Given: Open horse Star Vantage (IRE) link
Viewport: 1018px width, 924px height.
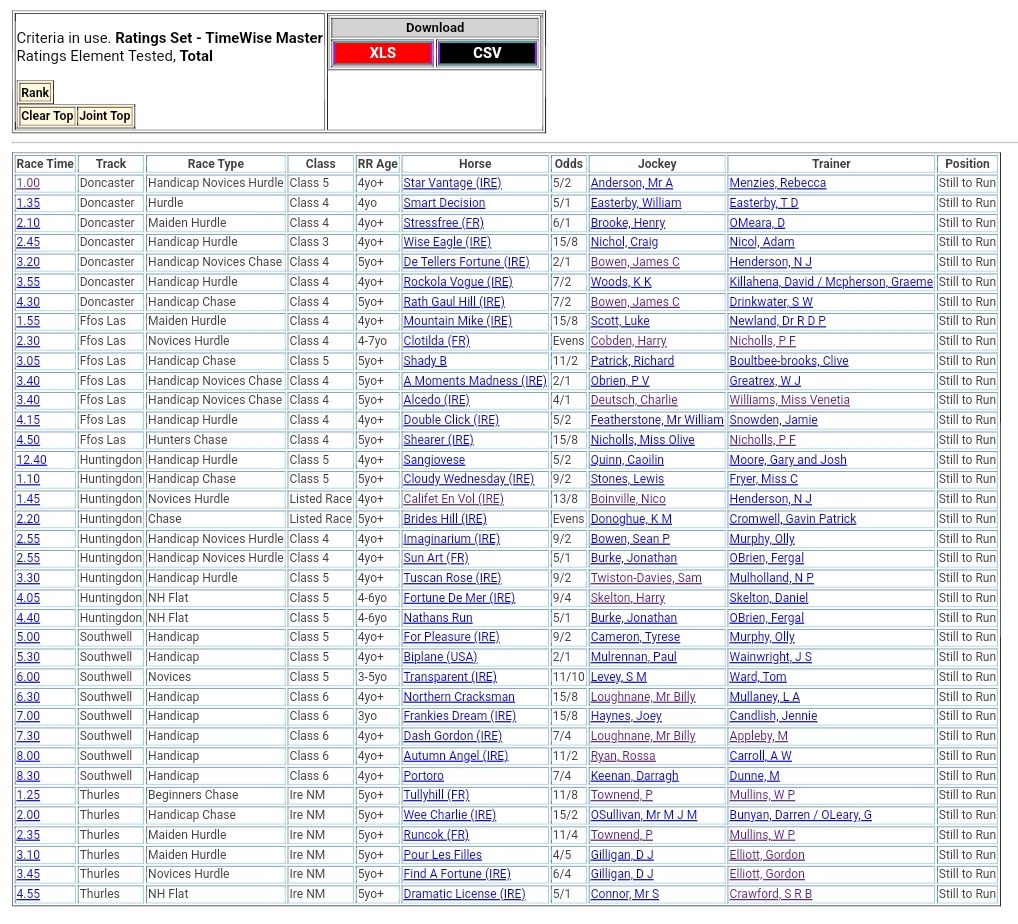Looking at the screenshot, I should point(452,183).
